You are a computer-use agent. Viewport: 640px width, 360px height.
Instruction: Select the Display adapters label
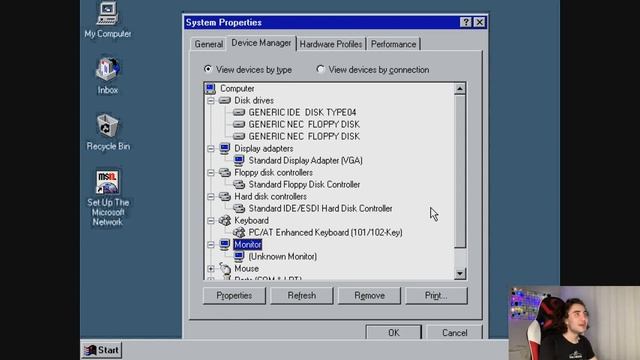point(264,148)
